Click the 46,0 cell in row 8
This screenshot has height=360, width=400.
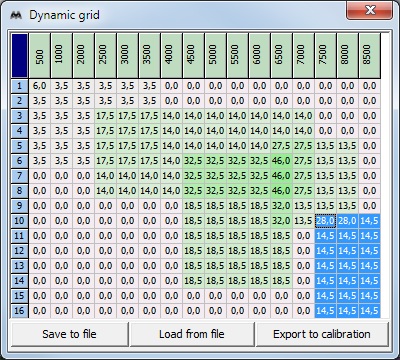coord(282,191)
